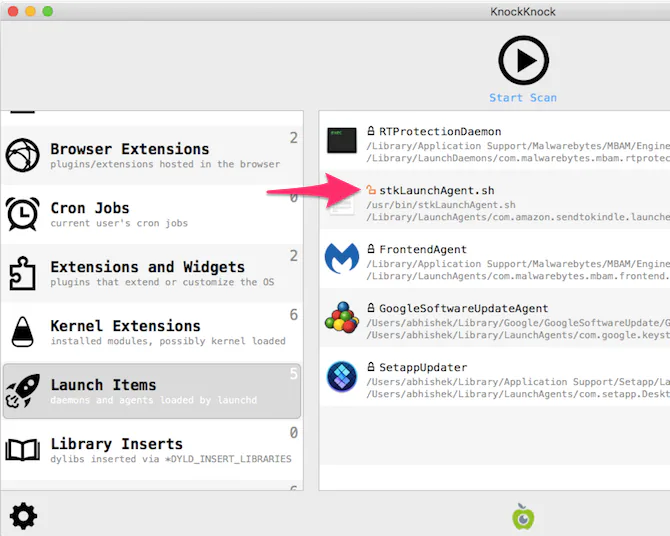The width and height of the screenshot is (670, 536).
Task: Click the green apple logo icon
Action: pyautogui.click(x=523, y=516)
